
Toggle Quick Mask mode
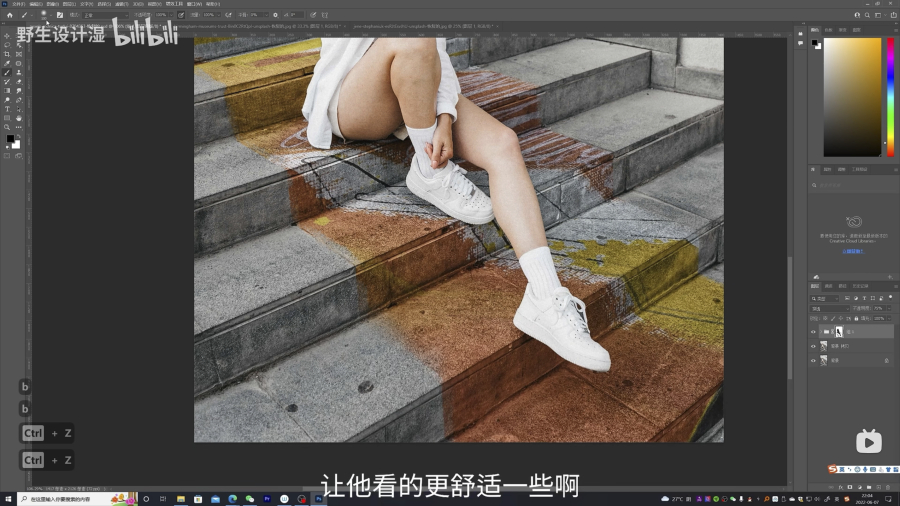coord(7,155)
